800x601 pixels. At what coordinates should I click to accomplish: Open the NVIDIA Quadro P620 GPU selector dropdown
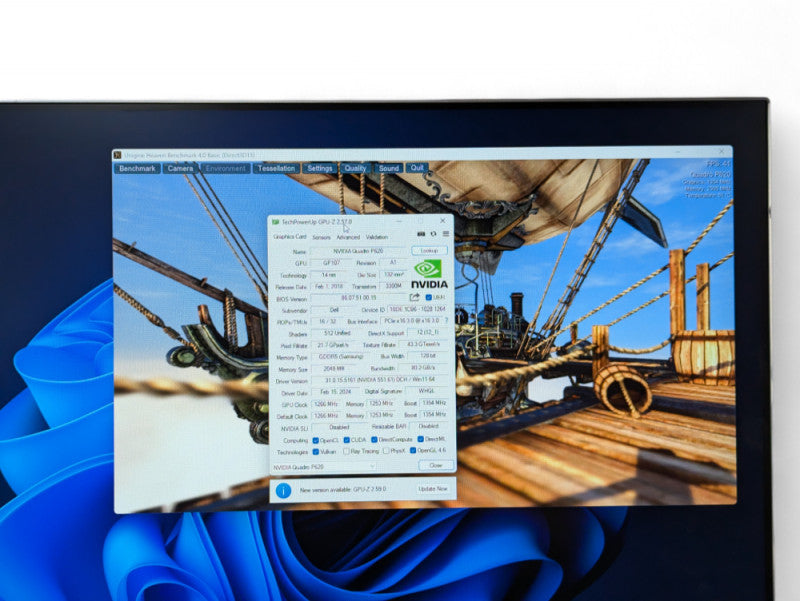click(324, 467)
